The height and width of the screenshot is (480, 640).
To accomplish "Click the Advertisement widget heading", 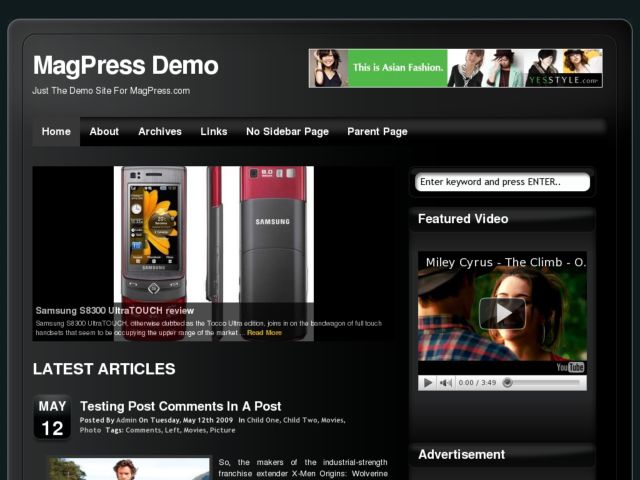I will point(462,454).
